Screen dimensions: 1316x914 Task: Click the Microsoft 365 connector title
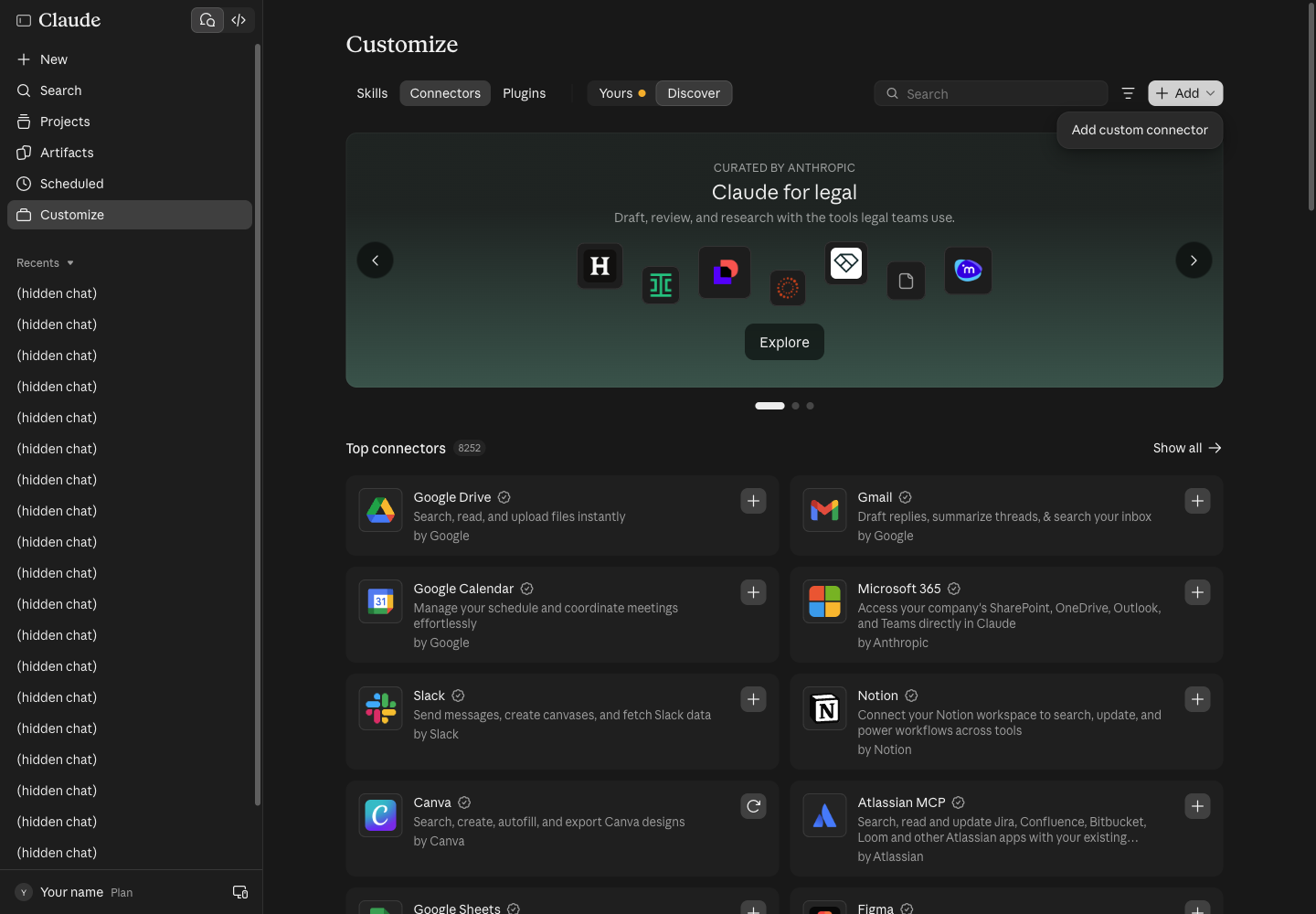click(x=899, y=589)
